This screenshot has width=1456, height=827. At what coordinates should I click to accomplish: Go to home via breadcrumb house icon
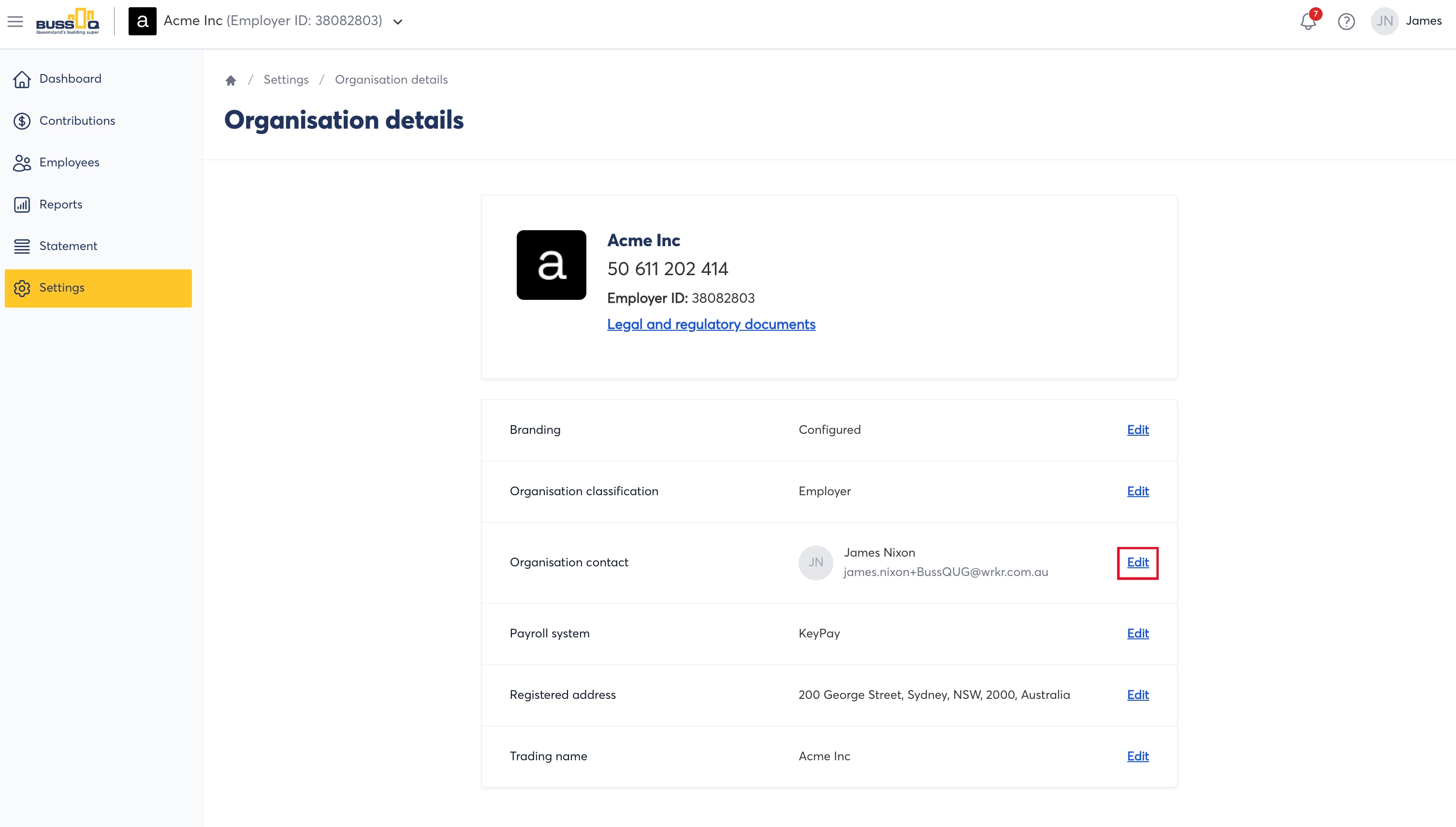point(231,80)
